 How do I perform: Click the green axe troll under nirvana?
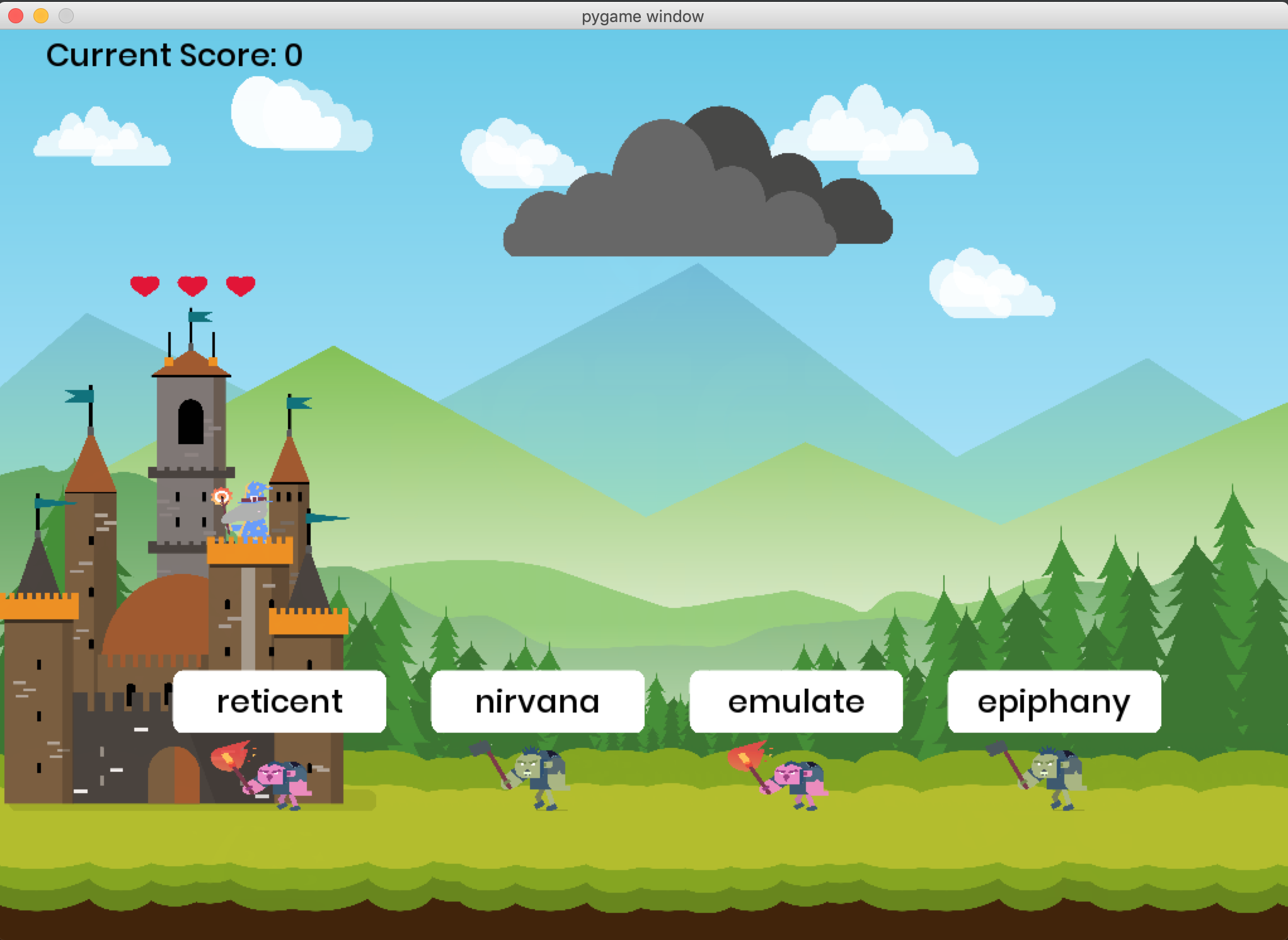pyautogui.click(x=539, y=776)
